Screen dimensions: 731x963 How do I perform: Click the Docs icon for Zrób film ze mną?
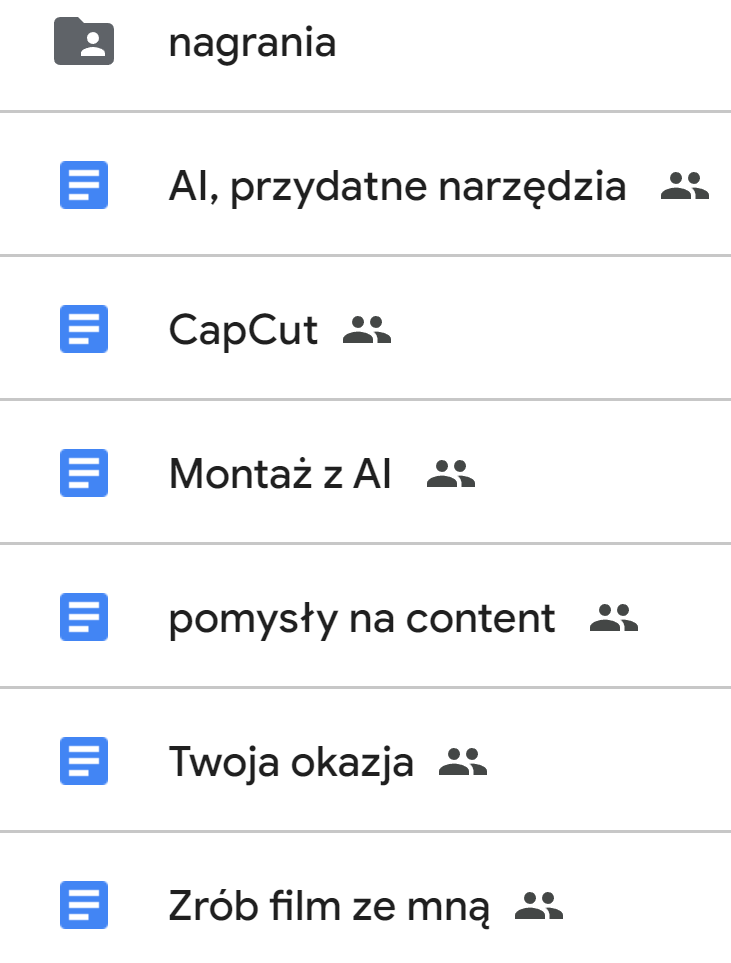pos(84,906)
